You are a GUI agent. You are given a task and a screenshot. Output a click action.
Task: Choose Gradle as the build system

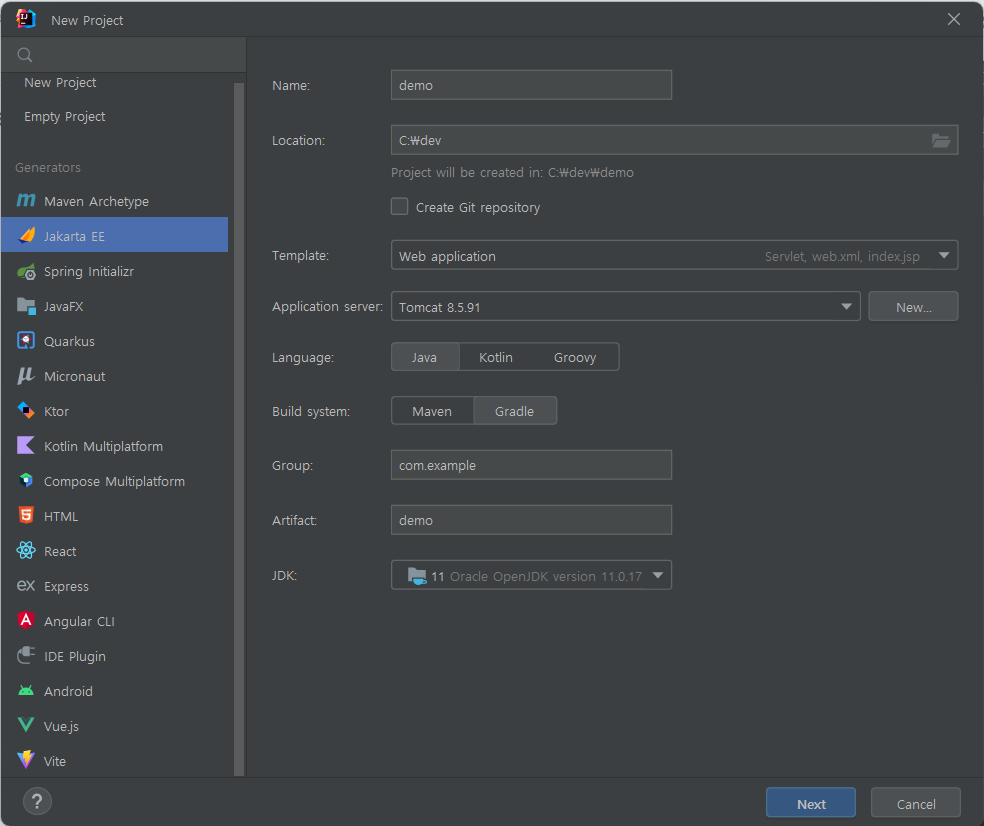point(515,411)
